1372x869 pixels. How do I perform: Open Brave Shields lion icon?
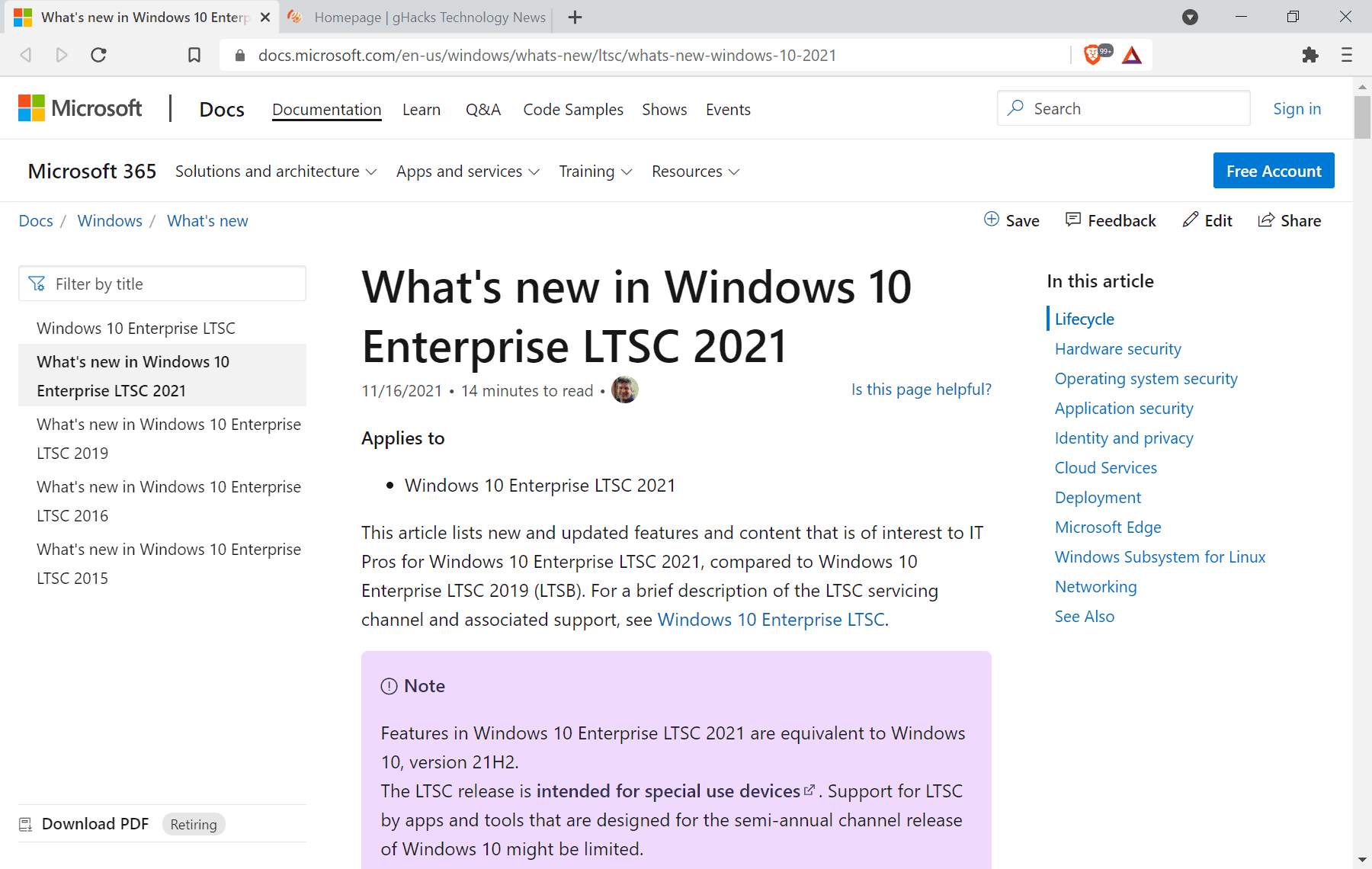pos(1093,55)
